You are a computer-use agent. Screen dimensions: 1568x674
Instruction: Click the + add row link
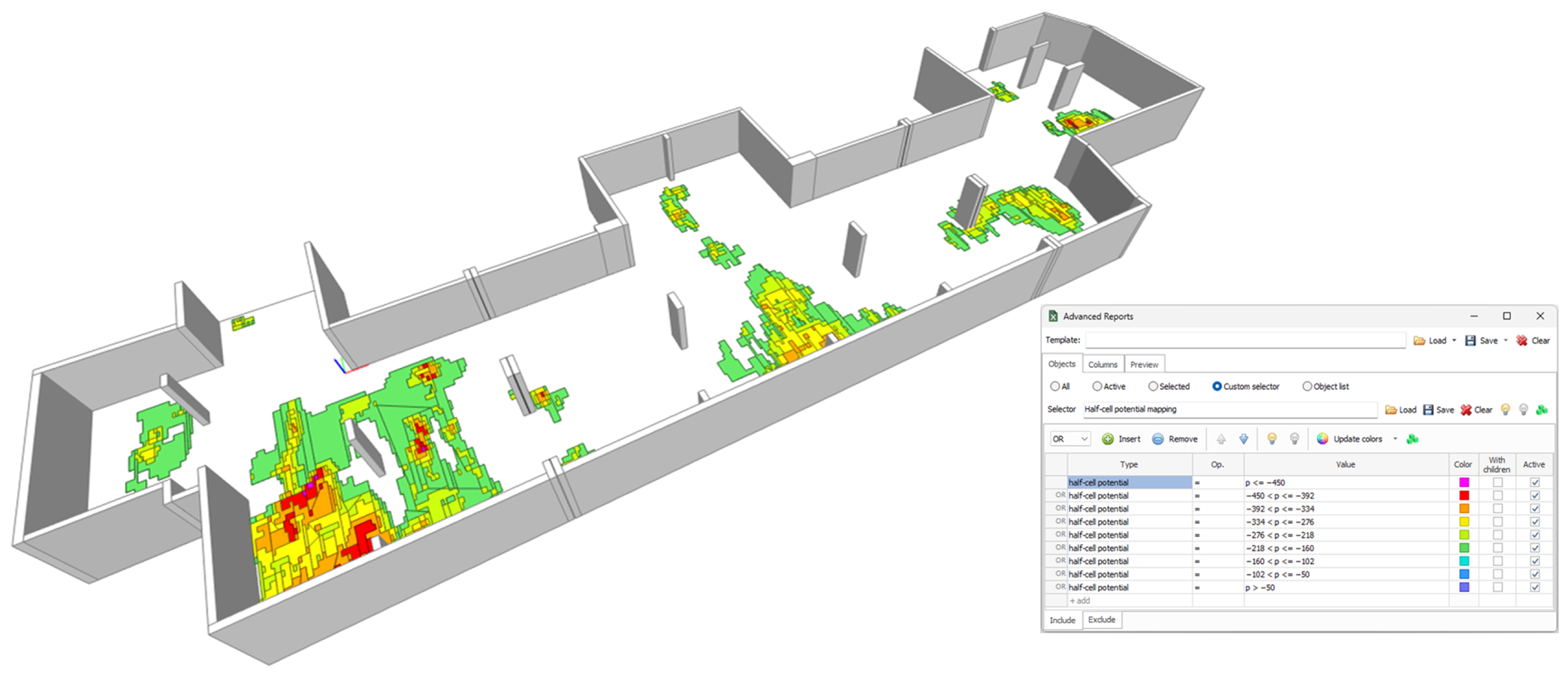tap(1080, 601)
